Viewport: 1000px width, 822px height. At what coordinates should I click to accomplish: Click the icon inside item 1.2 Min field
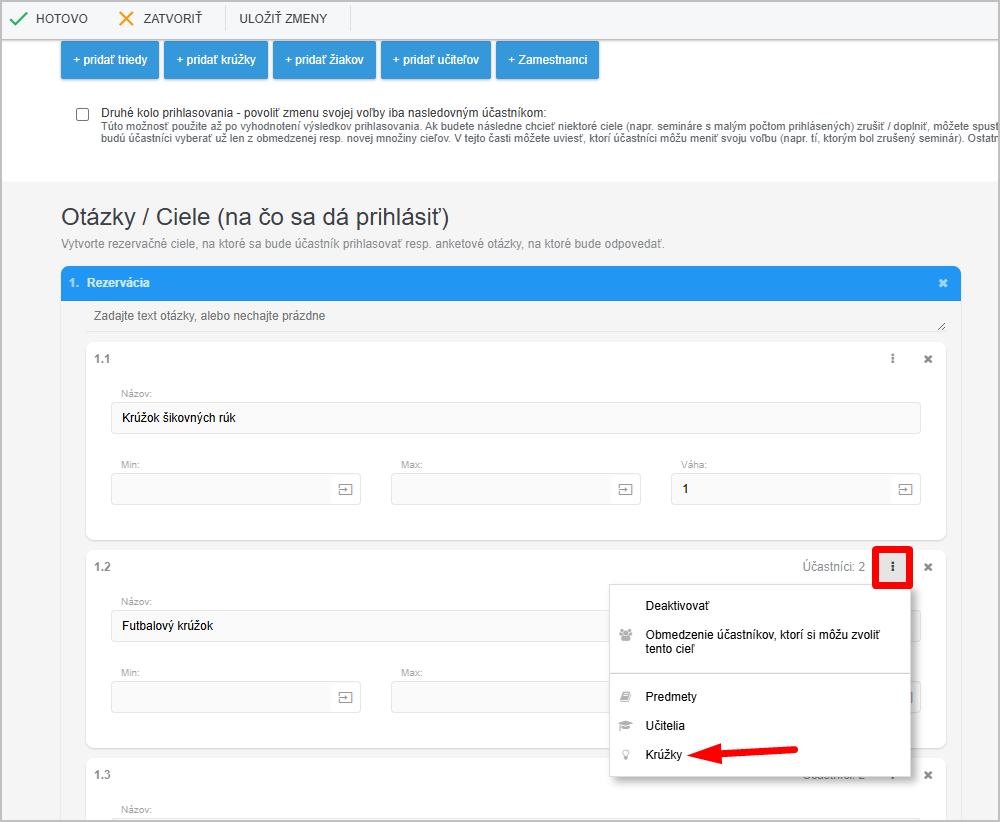coord(345,697)
